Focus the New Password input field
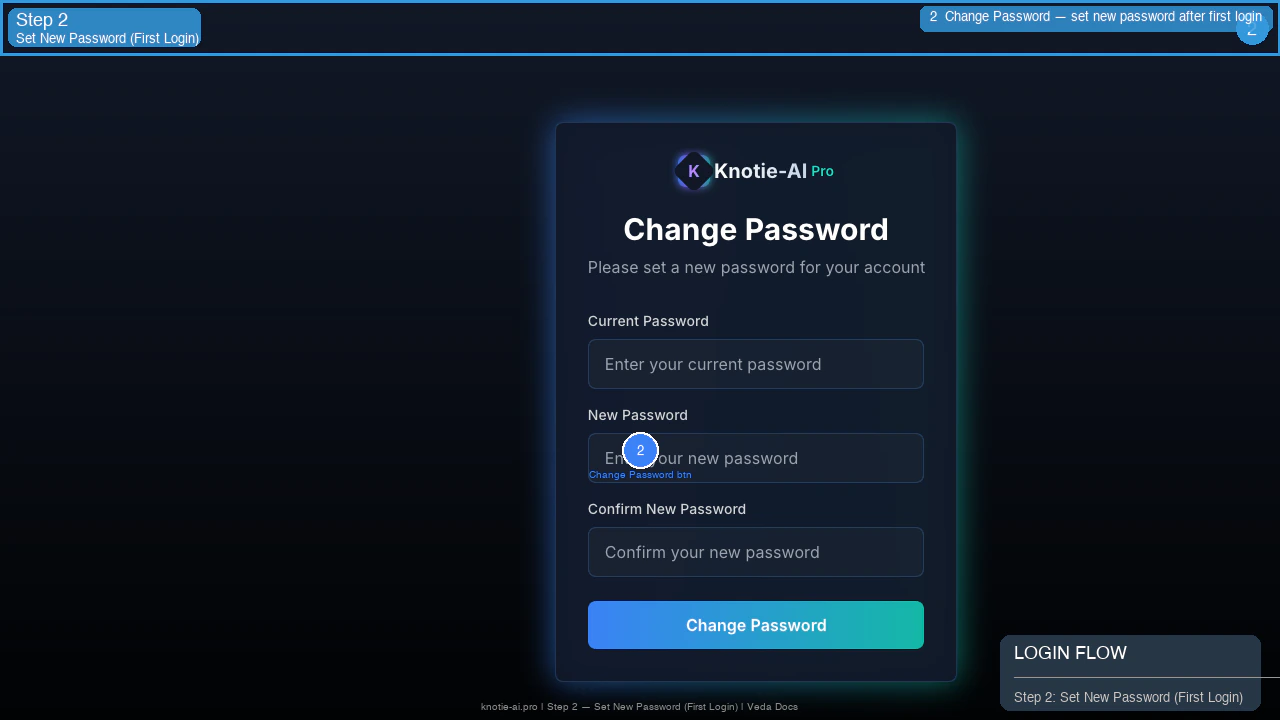The height and width of the screenshot is (720, 1280). tap(756, 458)
